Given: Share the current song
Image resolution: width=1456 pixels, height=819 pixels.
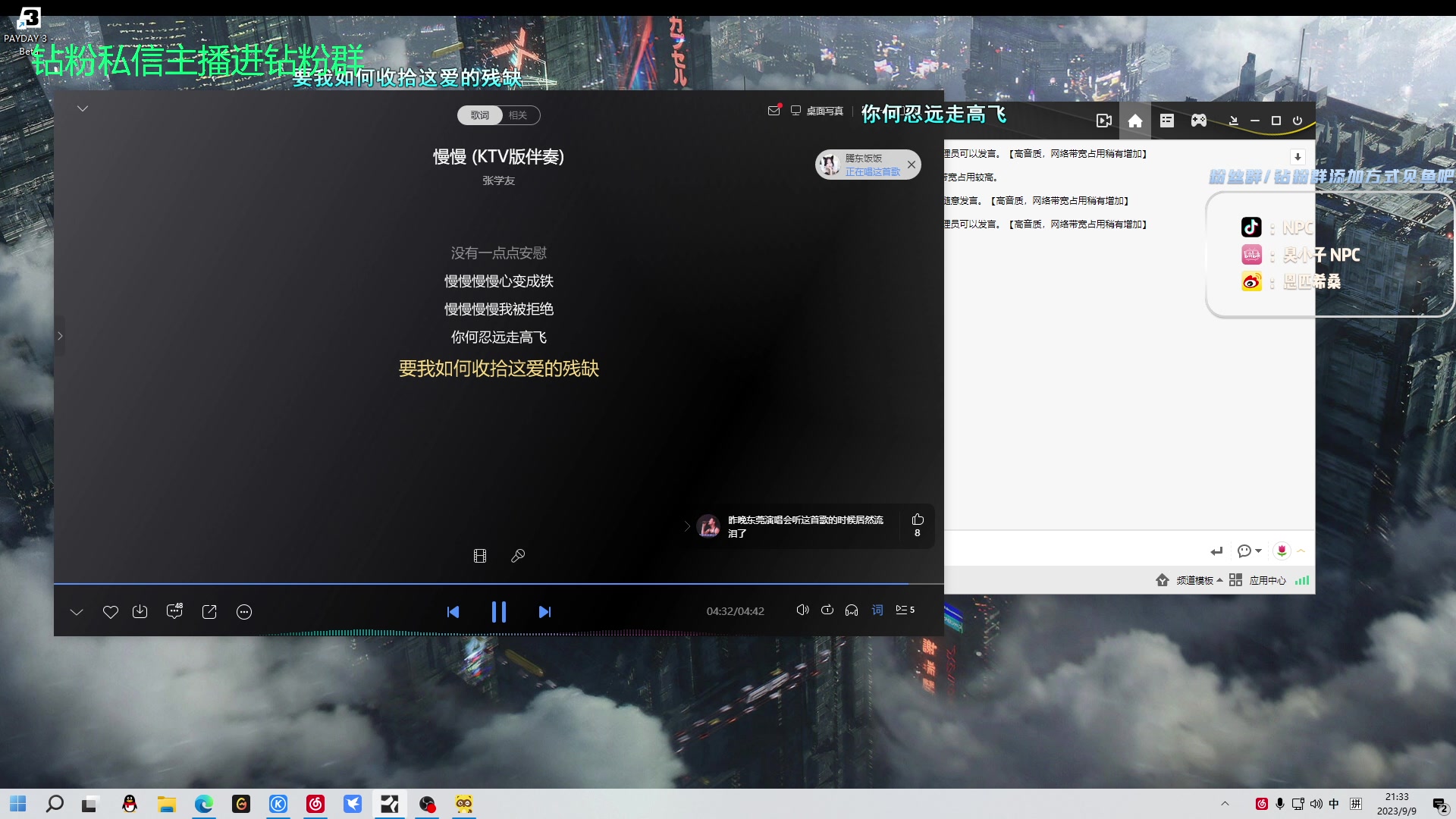Looking at the screenshot, I should tap(209, 612).
